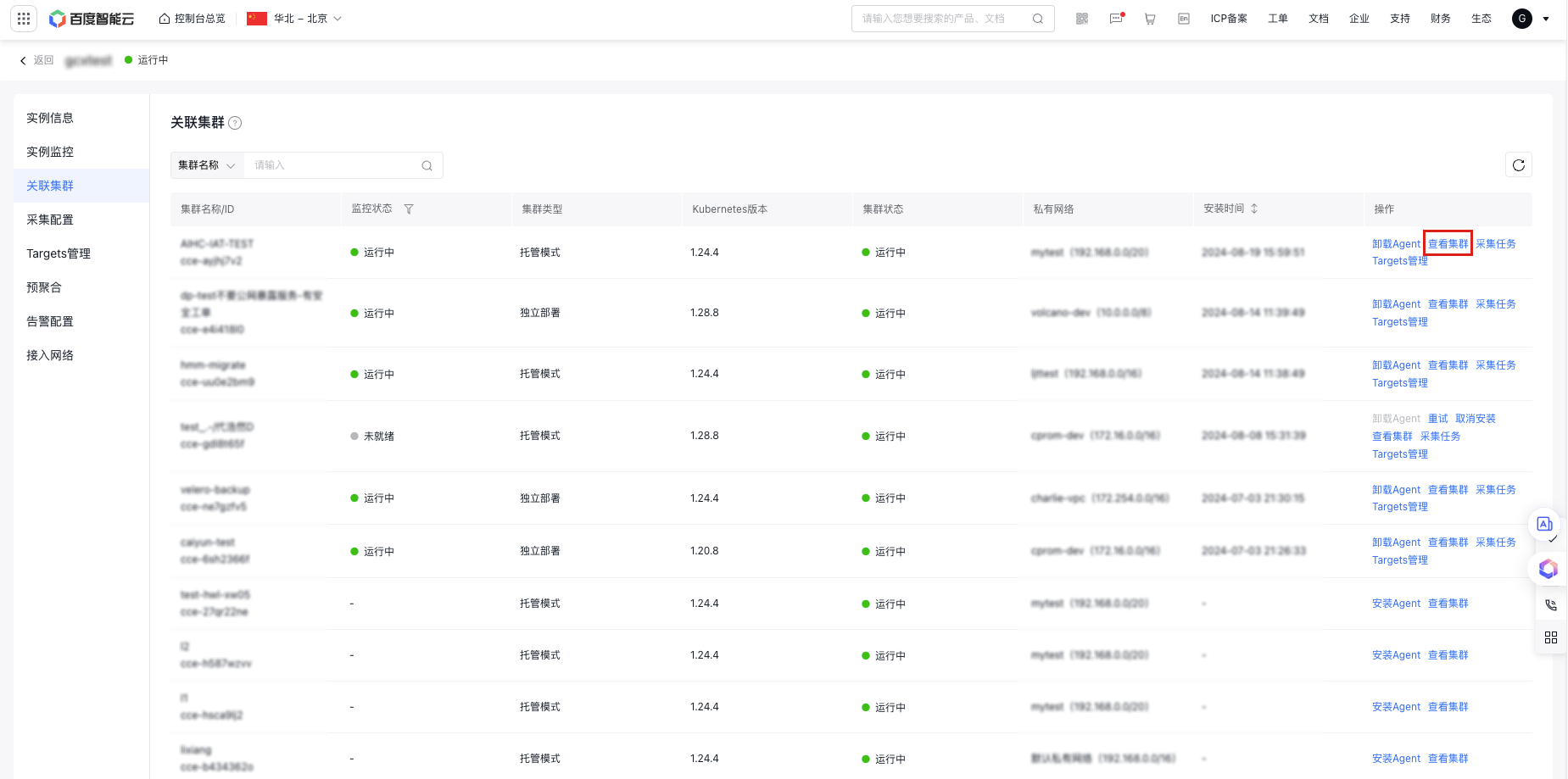
Task: Select 实例信息 in sidebar
Action: pyautogui.click(x=81, y=118)
